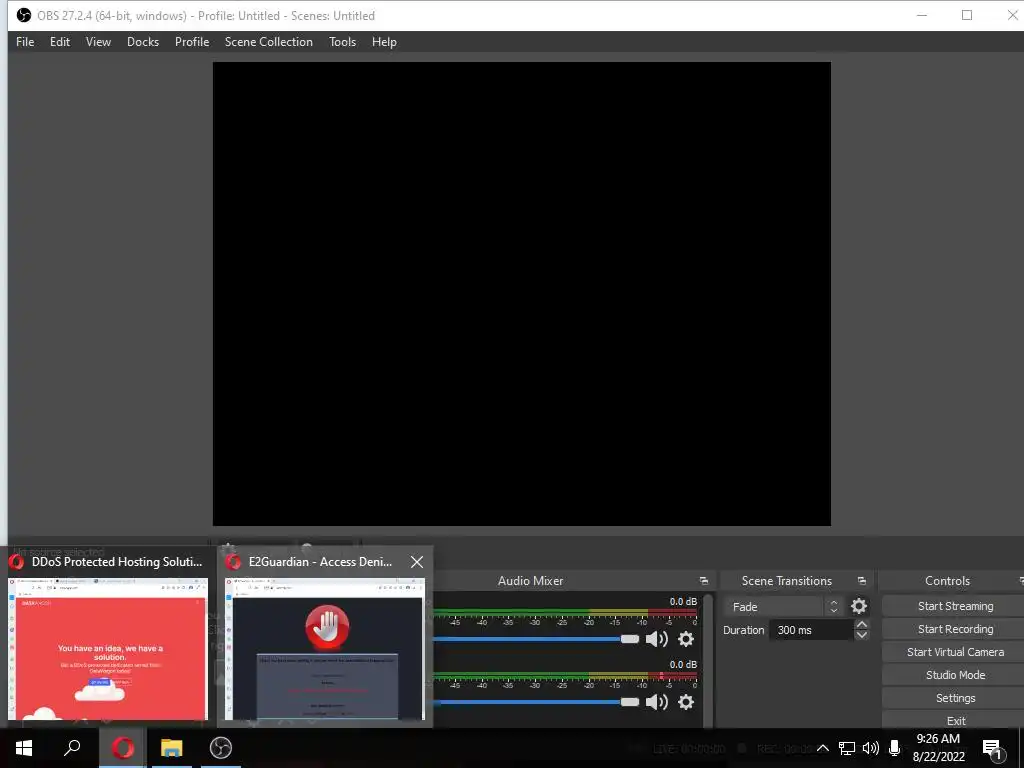Image resolution: width=1024 pixels, height=768 pixels.
Task: Click the Controls panel title
Action: [947, 581]
